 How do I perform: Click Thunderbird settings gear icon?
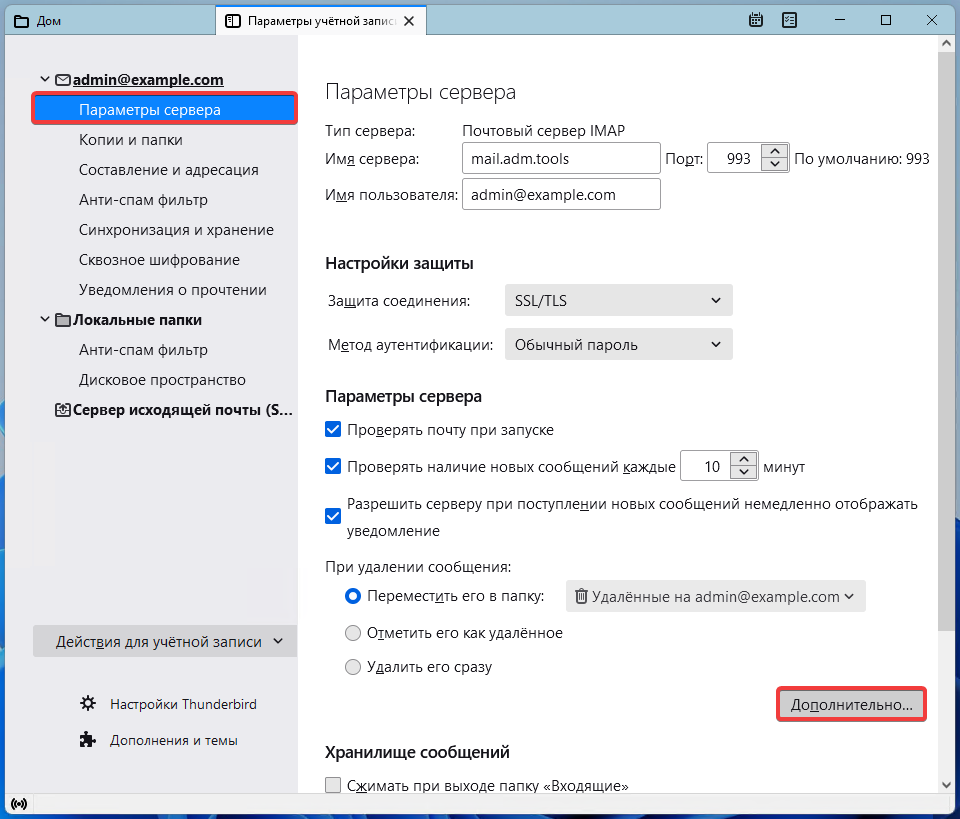(88, 704)
